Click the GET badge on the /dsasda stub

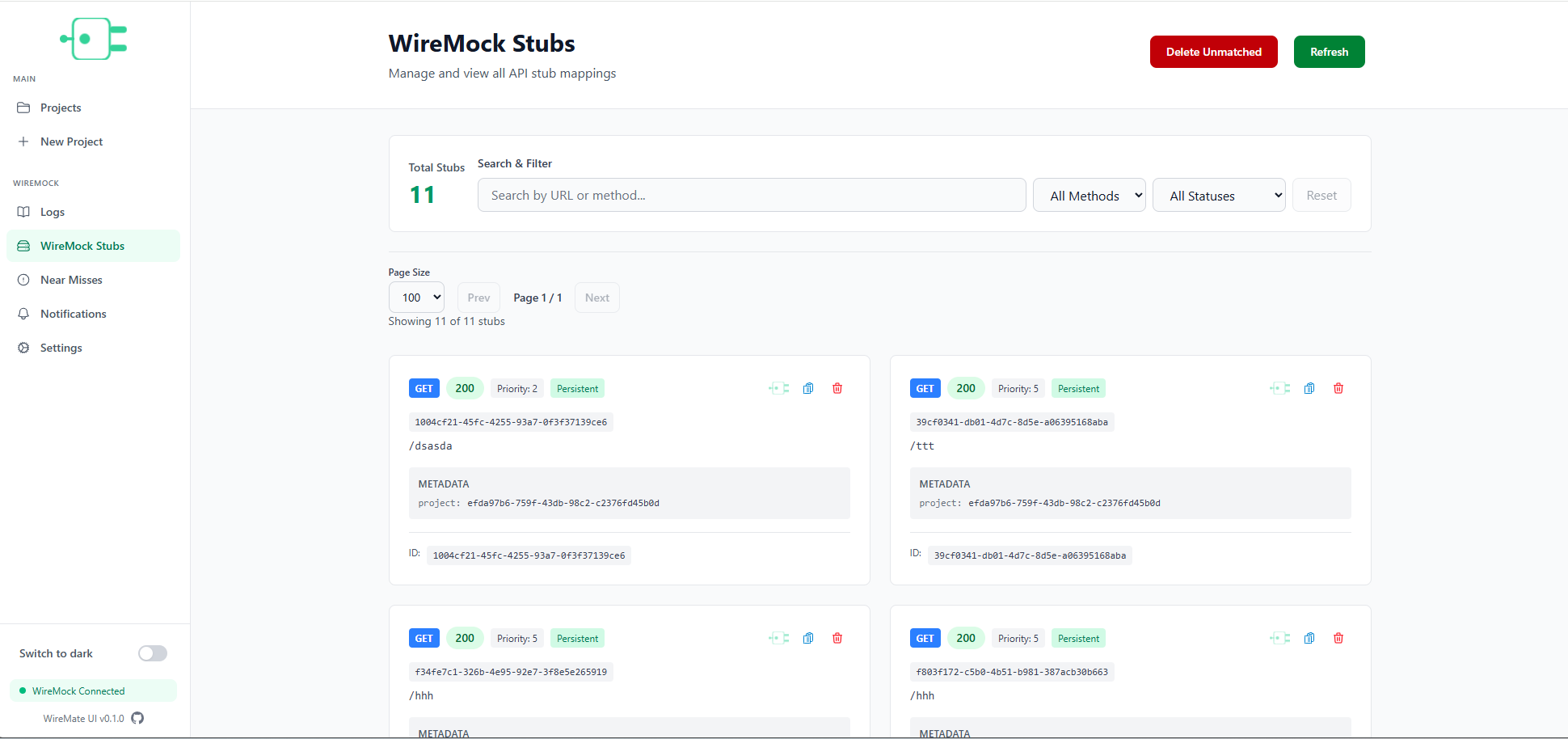tap(424, 388)
